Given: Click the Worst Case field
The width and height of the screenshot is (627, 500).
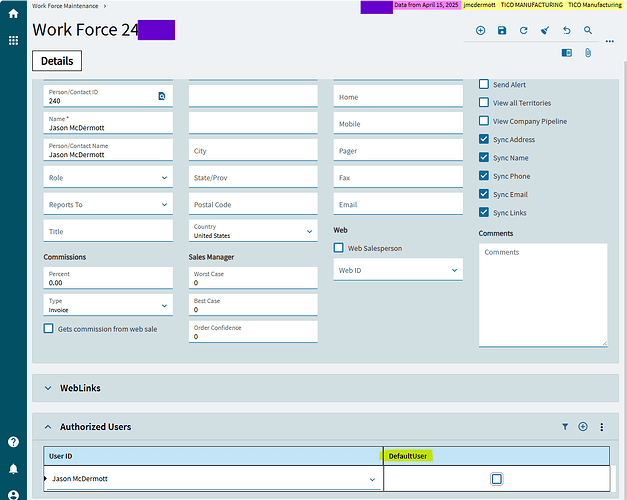Looking at the screenshot, I should 253,278.
